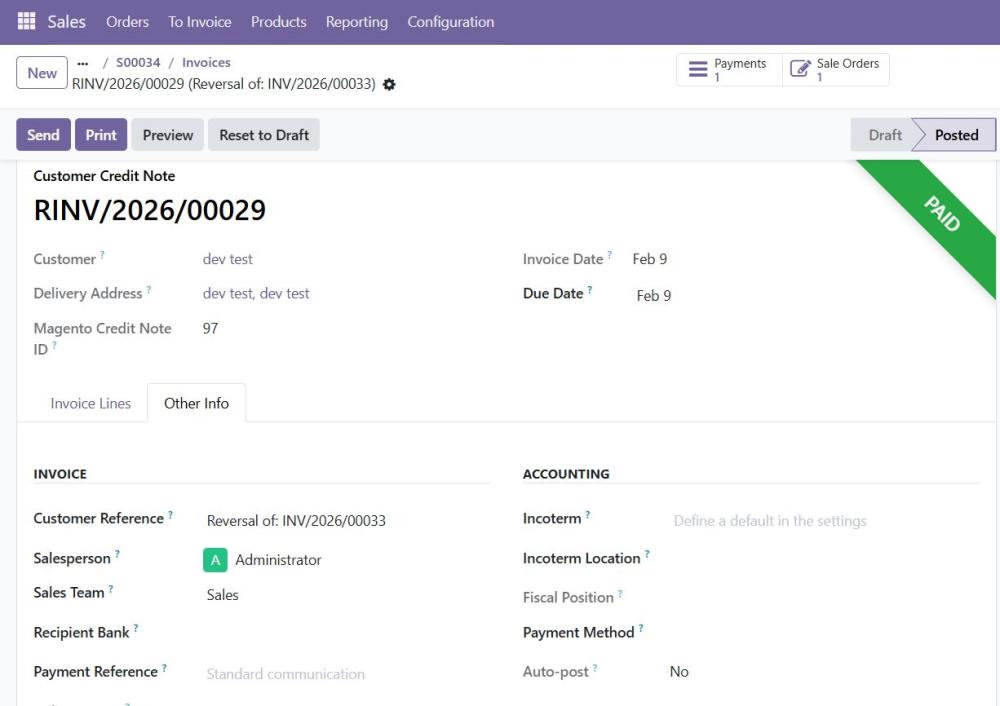Open the Configuration menu
1000x706 pixels.
(x=449, y=21)
